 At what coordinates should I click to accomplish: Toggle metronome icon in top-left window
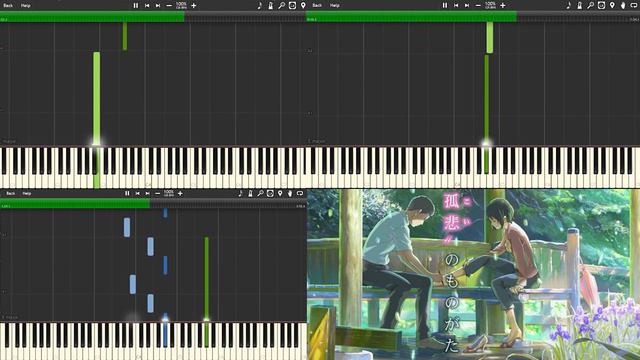(271, 5)
